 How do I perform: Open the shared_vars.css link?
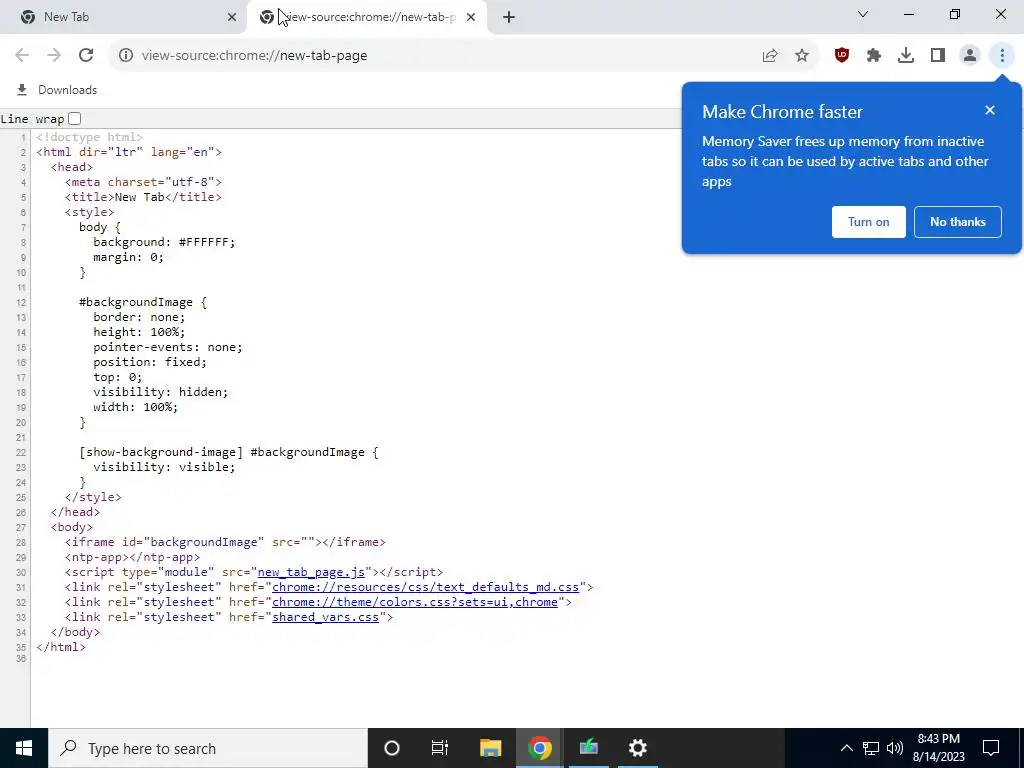coord(325,617)
